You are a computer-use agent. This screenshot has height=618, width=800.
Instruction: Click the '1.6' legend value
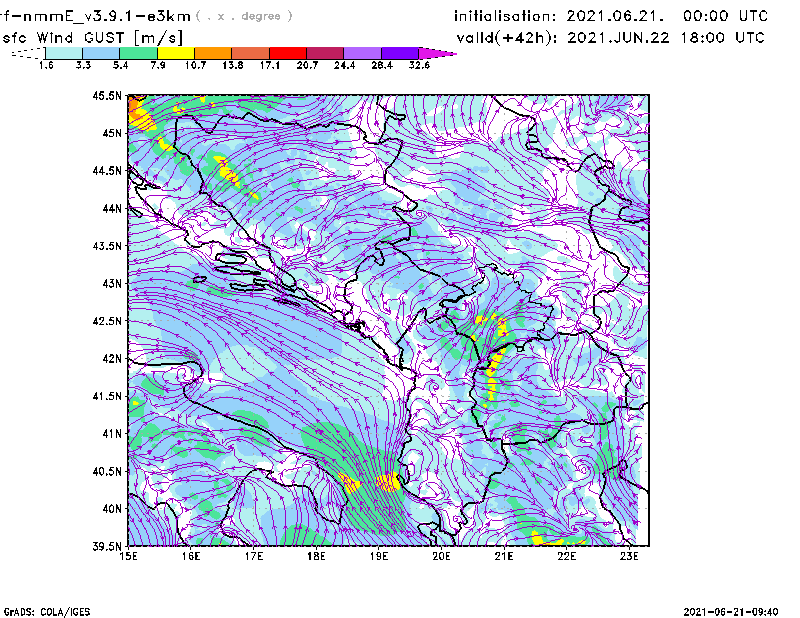[46, 65]
